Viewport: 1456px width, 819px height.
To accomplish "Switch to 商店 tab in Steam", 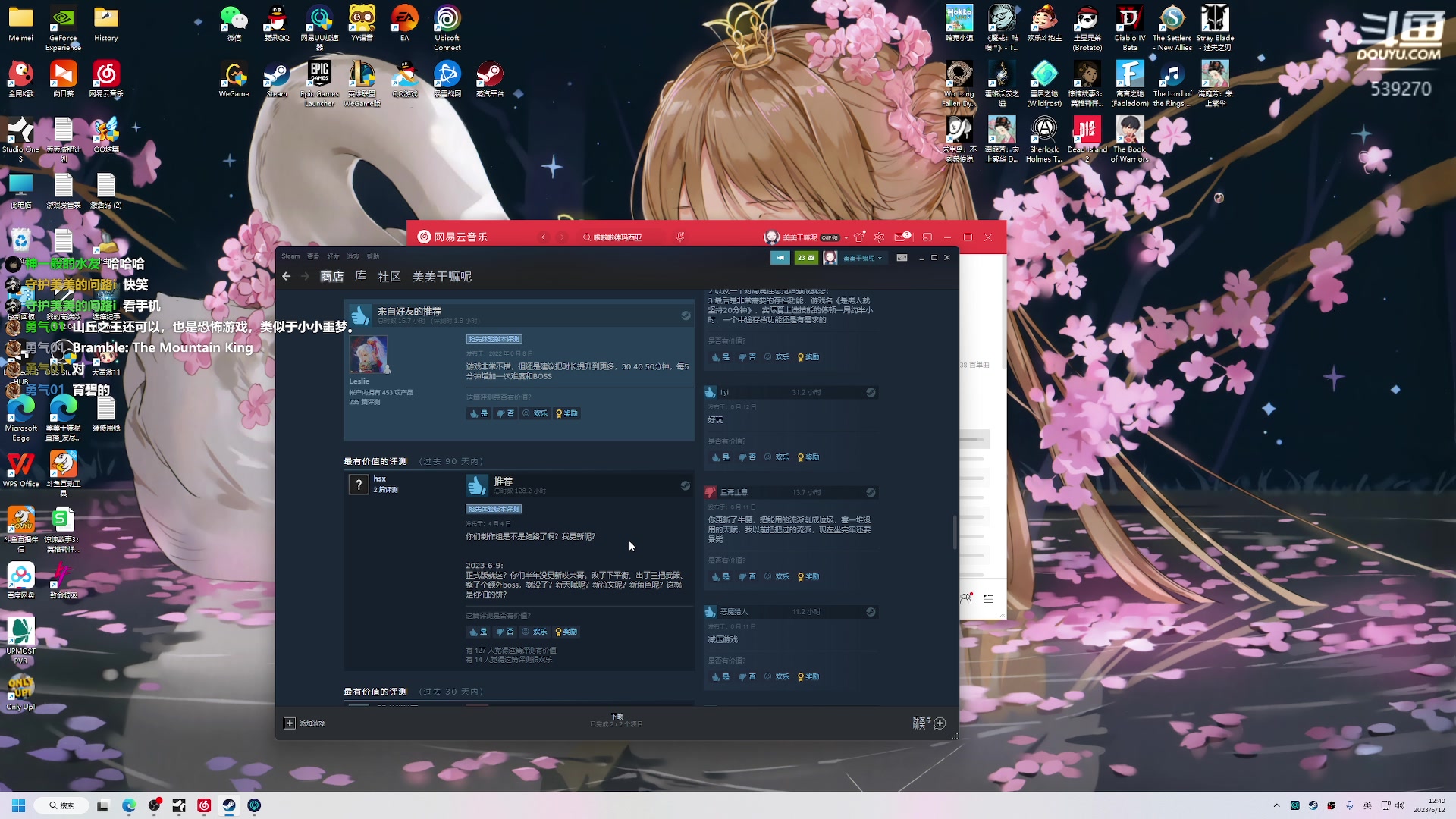I will (x=331, y=277).
